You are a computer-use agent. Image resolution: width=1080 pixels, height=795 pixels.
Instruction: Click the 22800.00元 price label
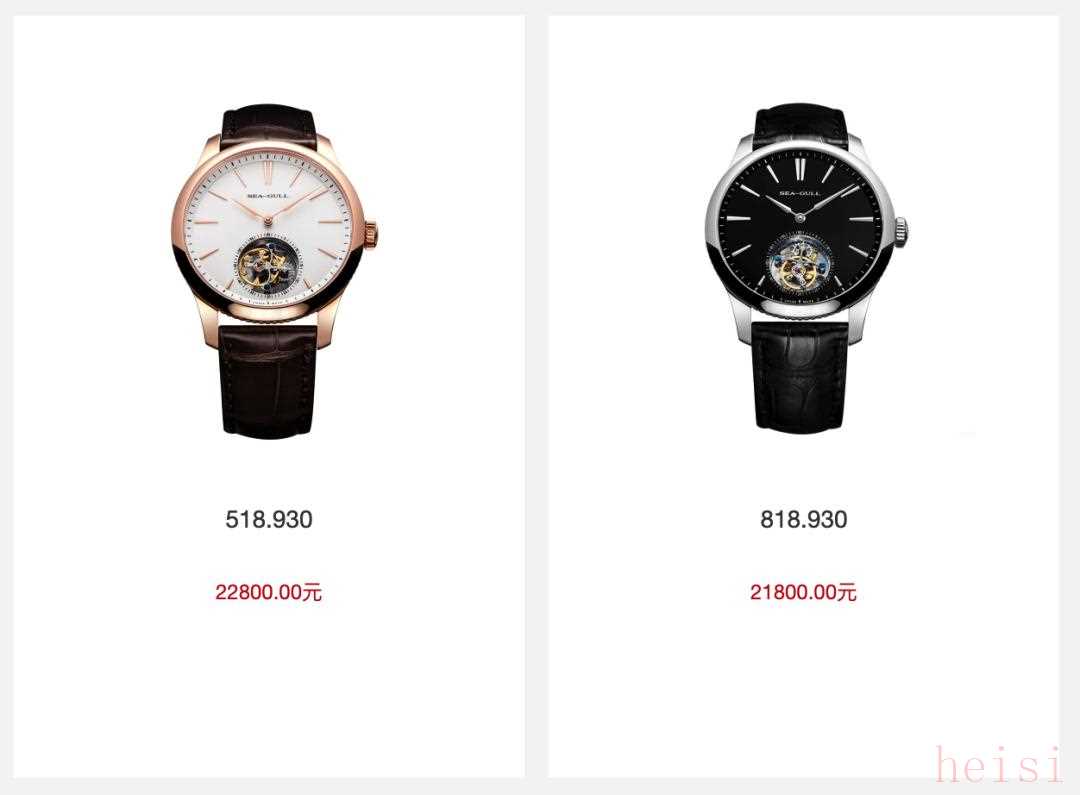(268, 592)
